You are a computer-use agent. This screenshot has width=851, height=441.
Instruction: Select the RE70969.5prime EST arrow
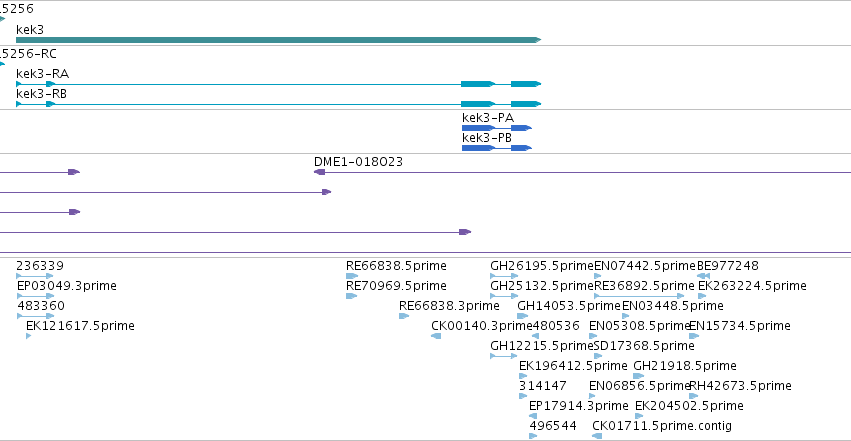pos(351,296)
